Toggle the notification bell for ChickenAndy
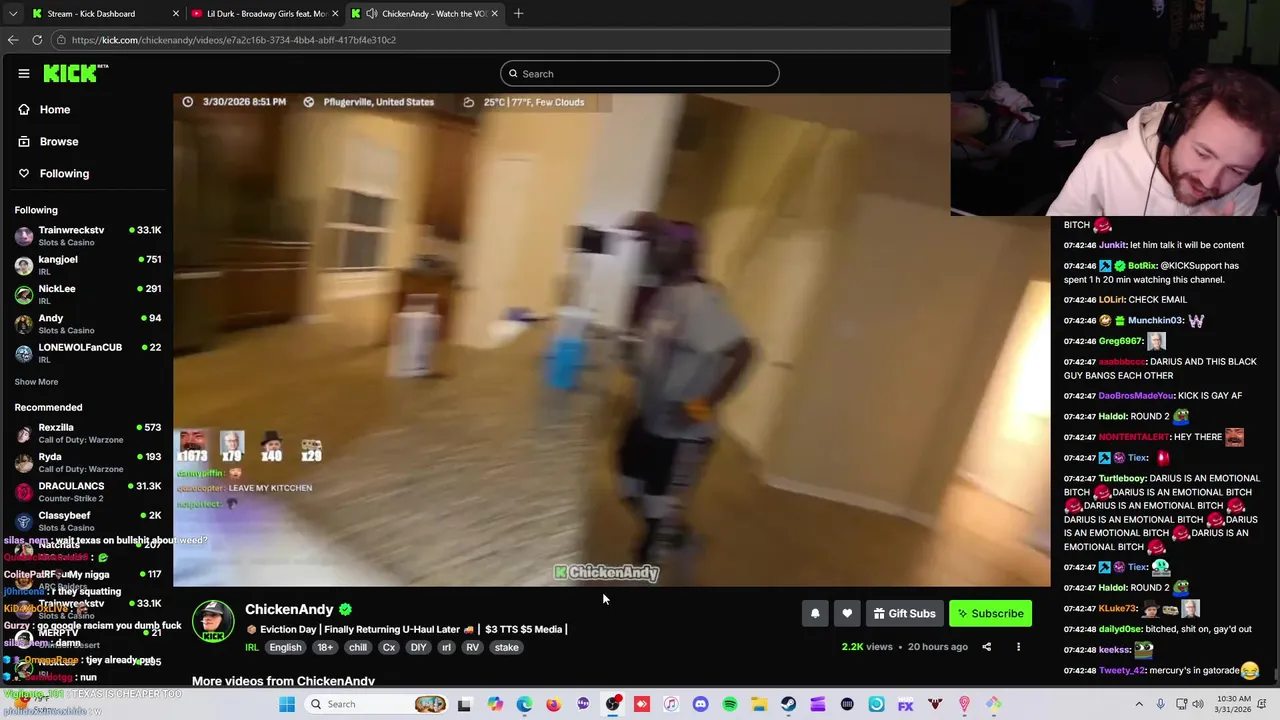The image size is (1280, 720). pyautogui.click(x=815, y=613)
